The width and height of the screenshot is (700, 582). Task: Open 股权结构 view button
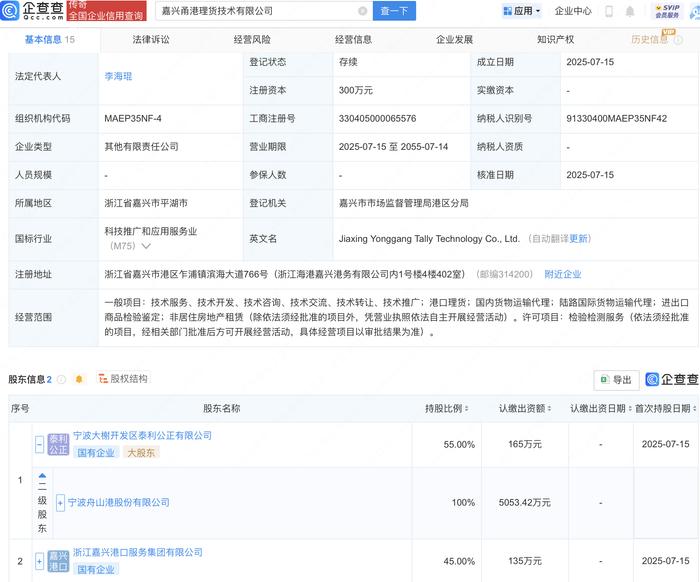123,379
